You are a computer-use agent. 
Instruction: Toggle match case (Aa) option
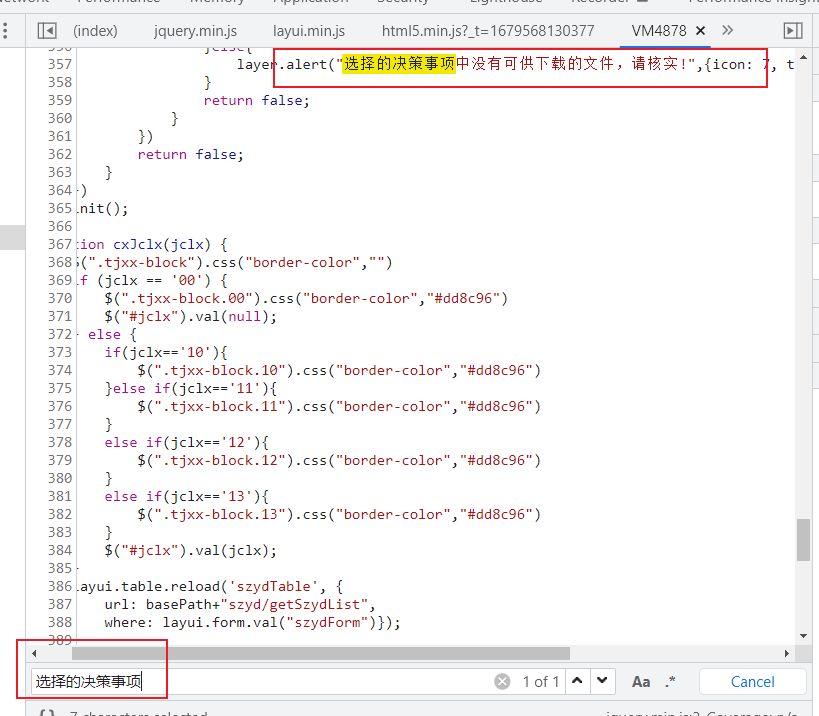click(641, 682)
